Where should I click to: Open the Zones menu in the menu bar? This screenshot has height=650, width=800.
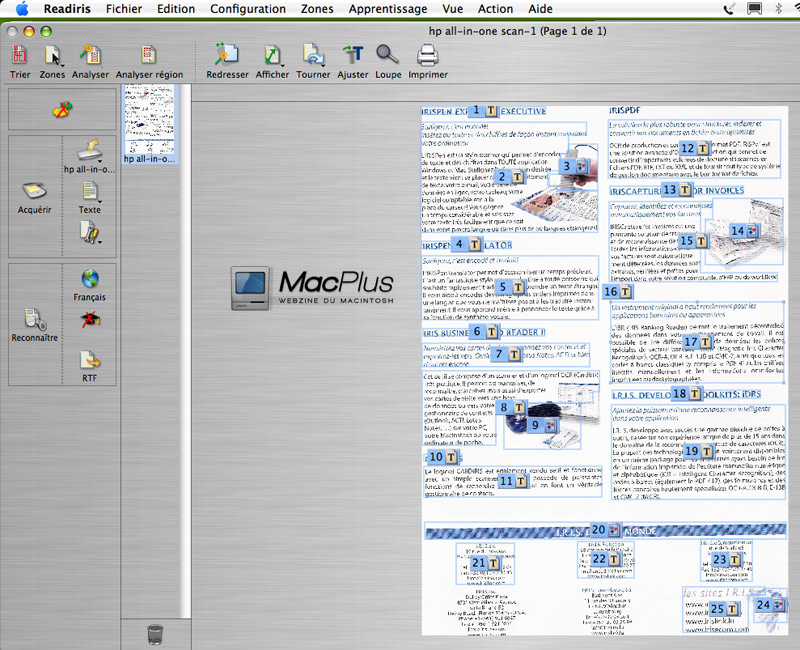coord(317,9)
